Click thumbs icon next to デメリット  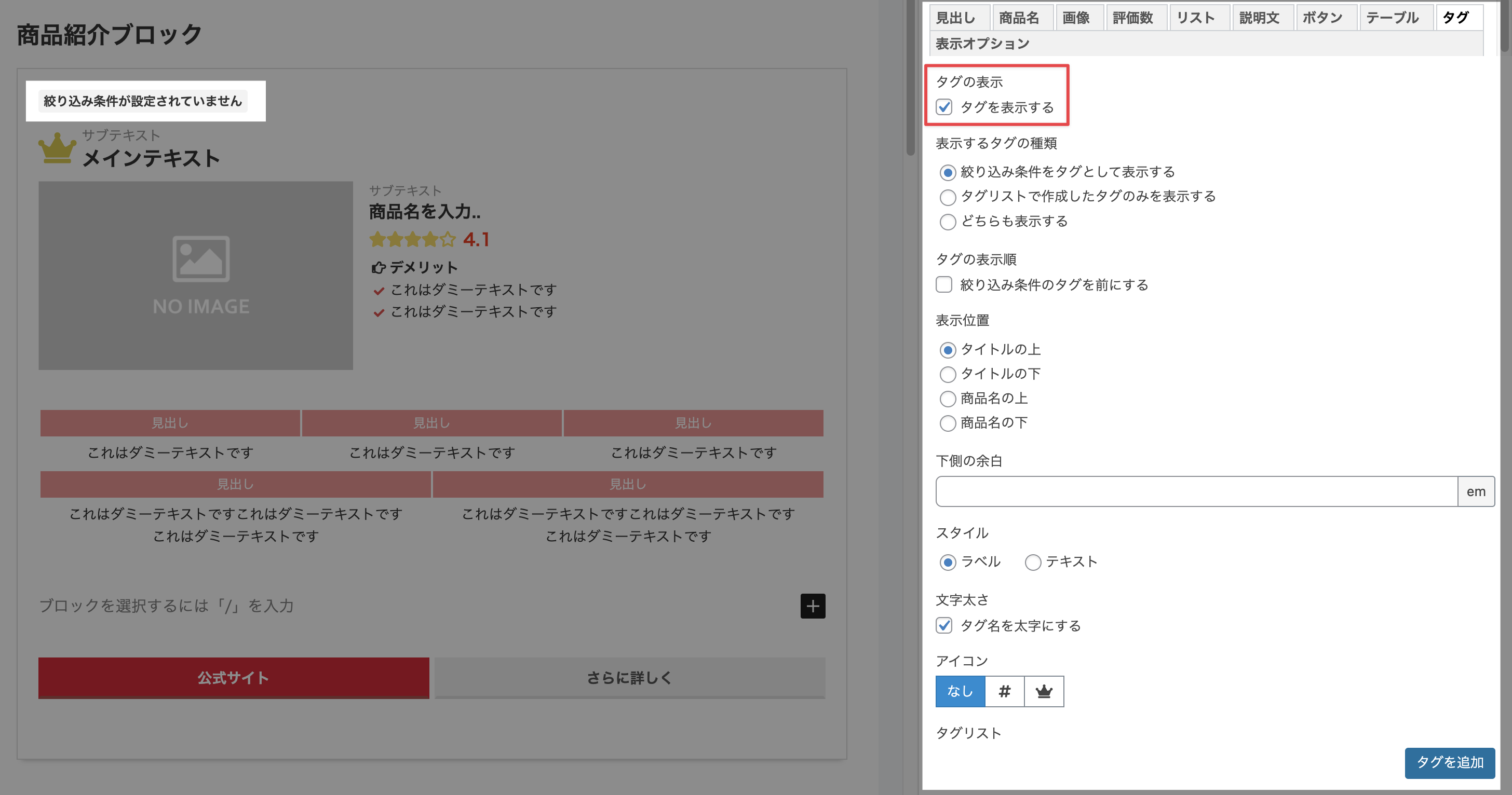click(x=379, y=268)
